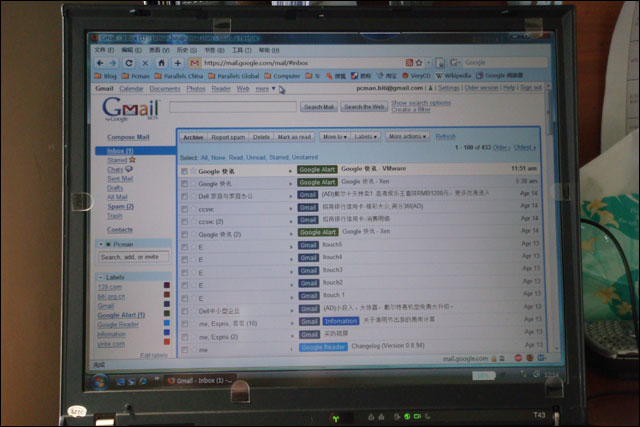Viewport: 640px width, 427px height.
Task: Click the Archive button
Action: pyautogui.click(x=193, y=137)
